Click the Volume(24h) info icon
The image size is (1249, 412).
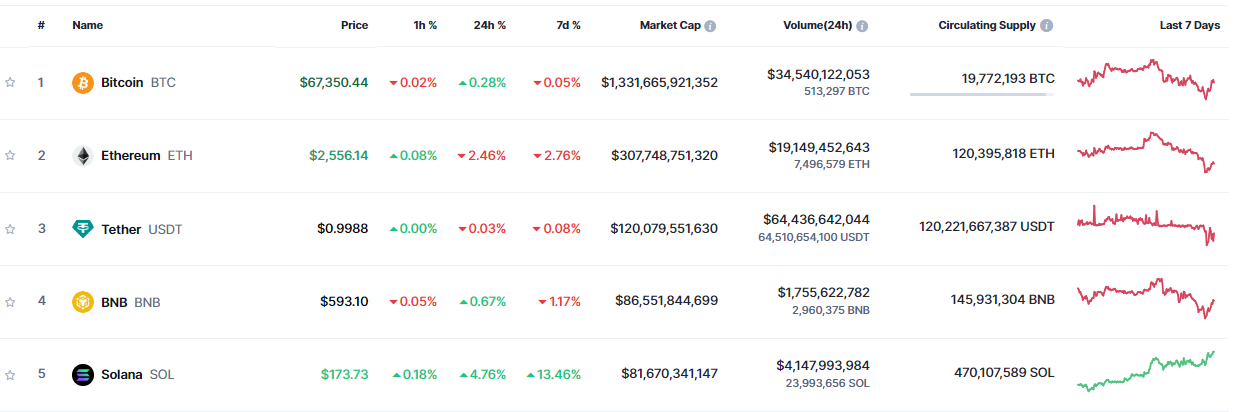[x=862, y=26]
